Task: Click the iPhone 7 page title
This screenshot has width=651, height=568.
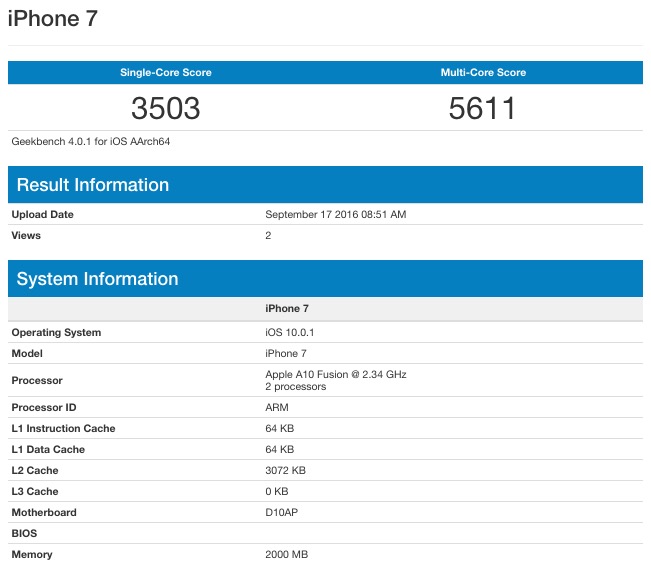Action: (53, 19)
